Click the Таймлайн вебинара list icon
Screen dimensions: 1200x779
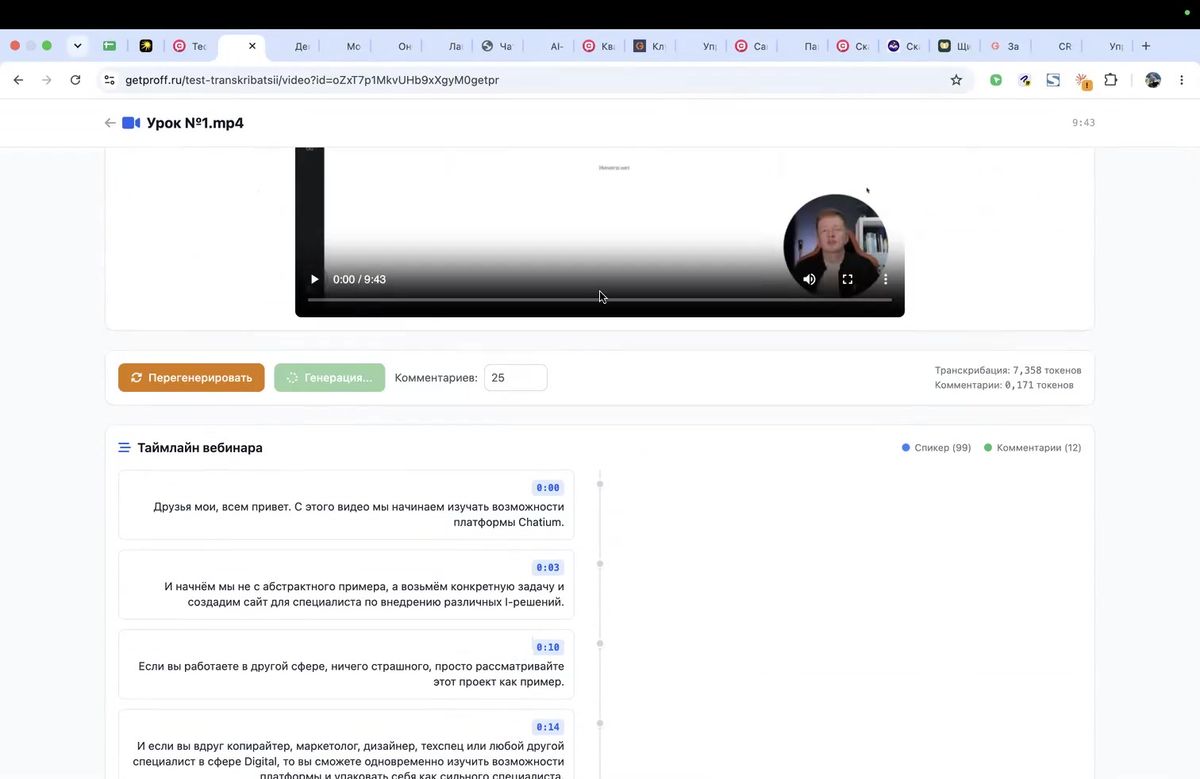[125, 448]
